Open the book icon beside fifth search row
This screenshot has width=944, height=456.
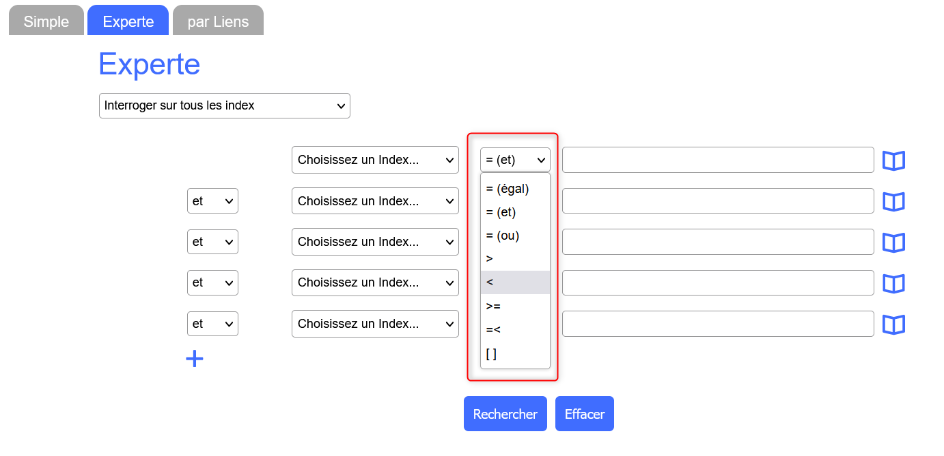pos(893,324)
